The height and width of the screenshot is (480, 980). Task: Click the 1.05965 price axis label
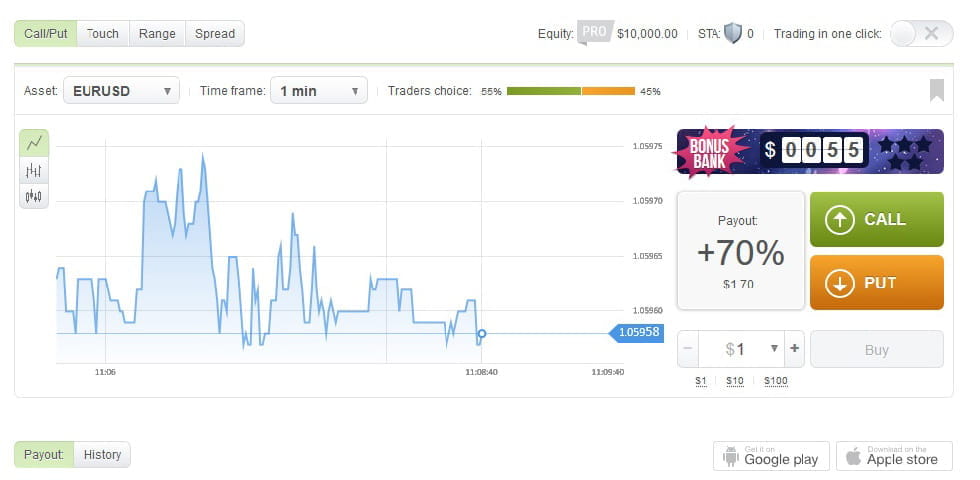pos(648,256)
